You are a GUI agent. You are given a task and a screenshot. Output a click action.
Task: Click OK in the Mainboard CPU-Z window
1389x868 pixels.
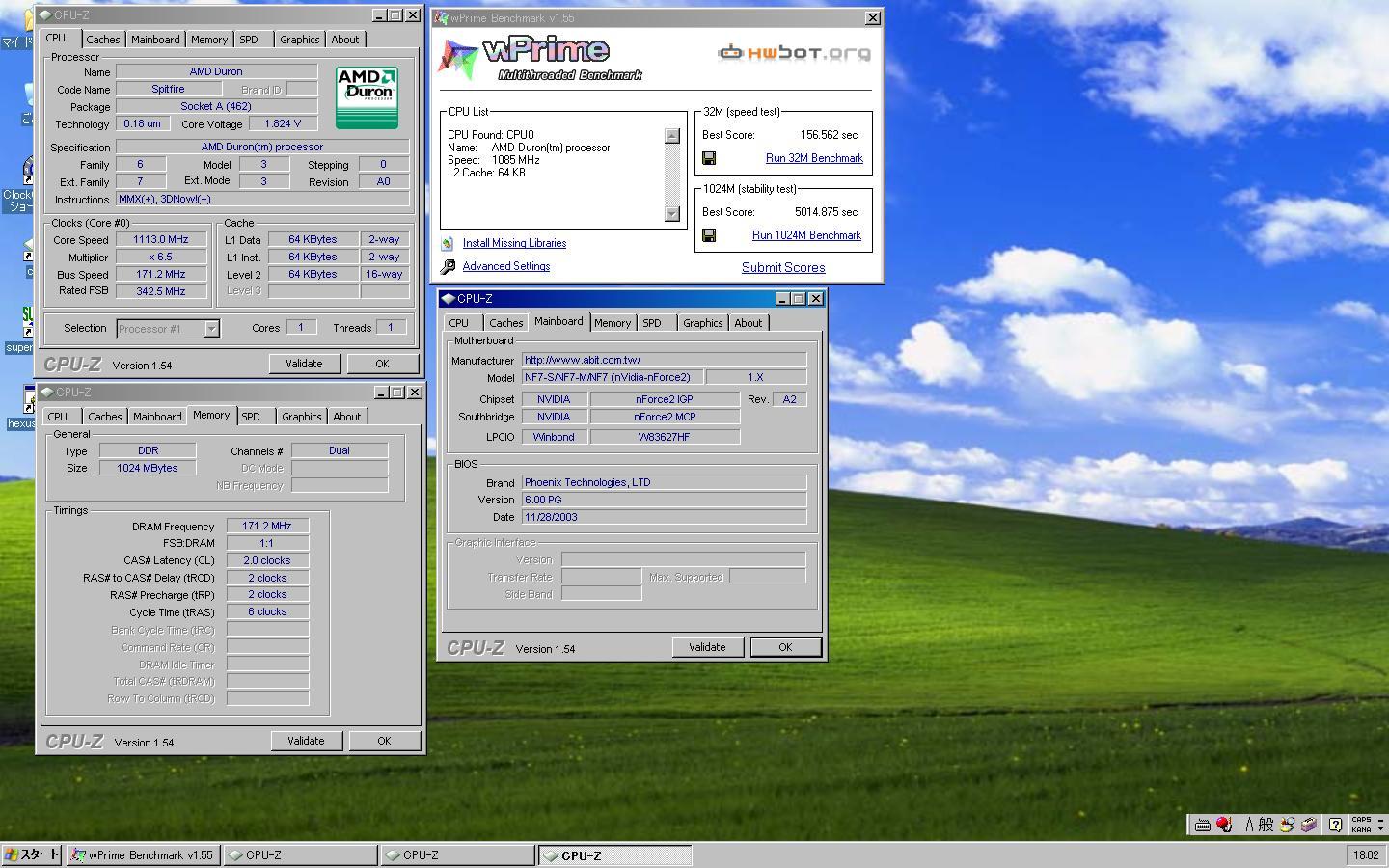(x=785, y=647)
